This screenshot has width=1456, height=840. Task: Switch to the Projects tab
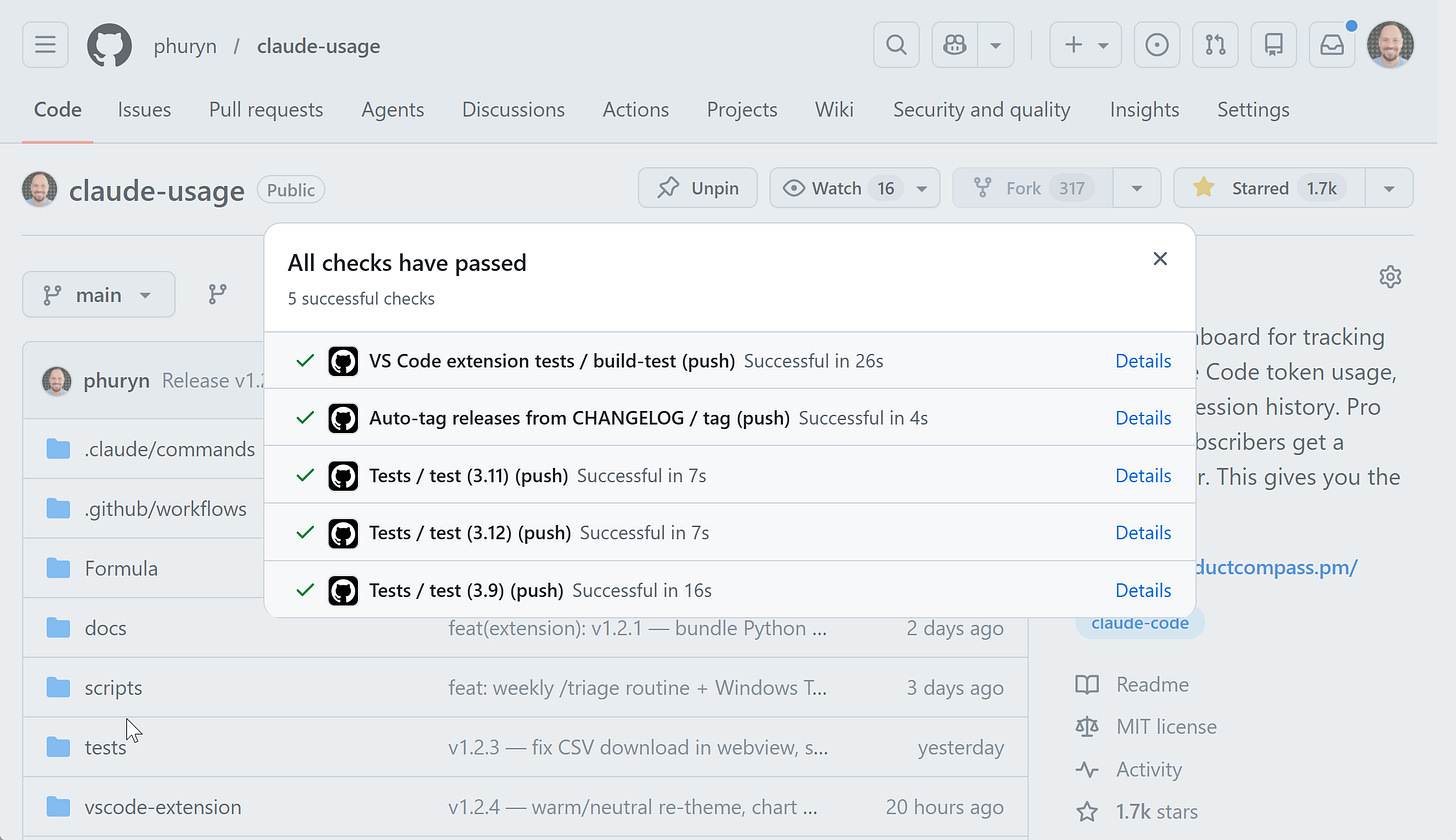(742, 110)
